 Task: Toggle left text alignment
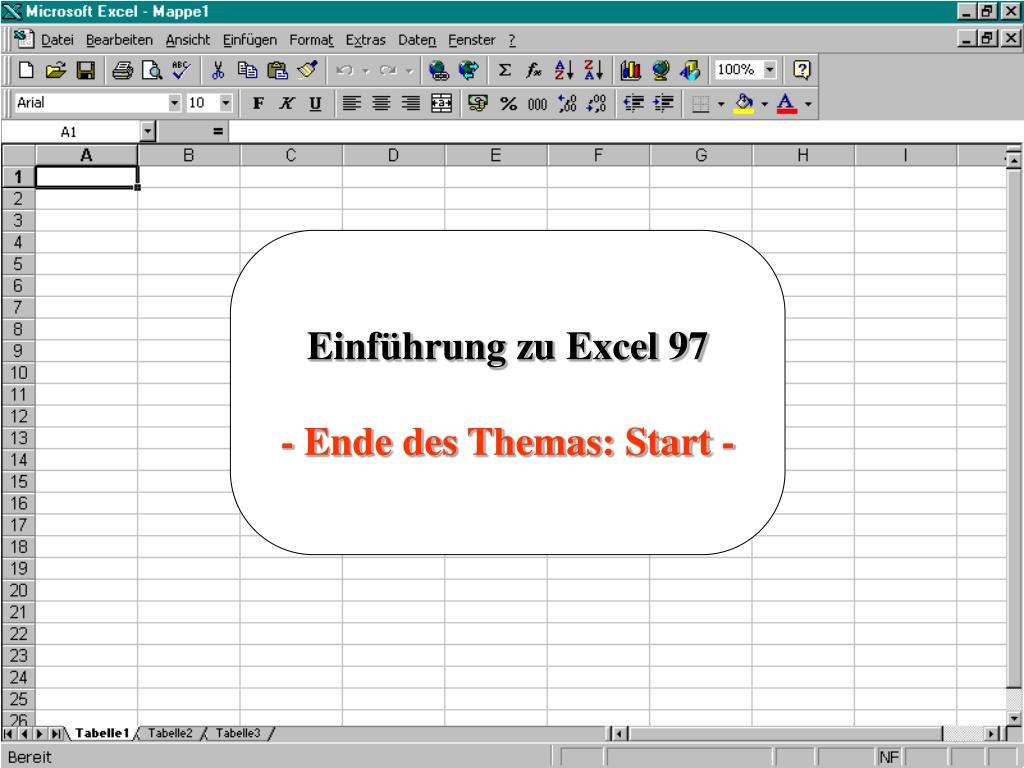point(352,103)
